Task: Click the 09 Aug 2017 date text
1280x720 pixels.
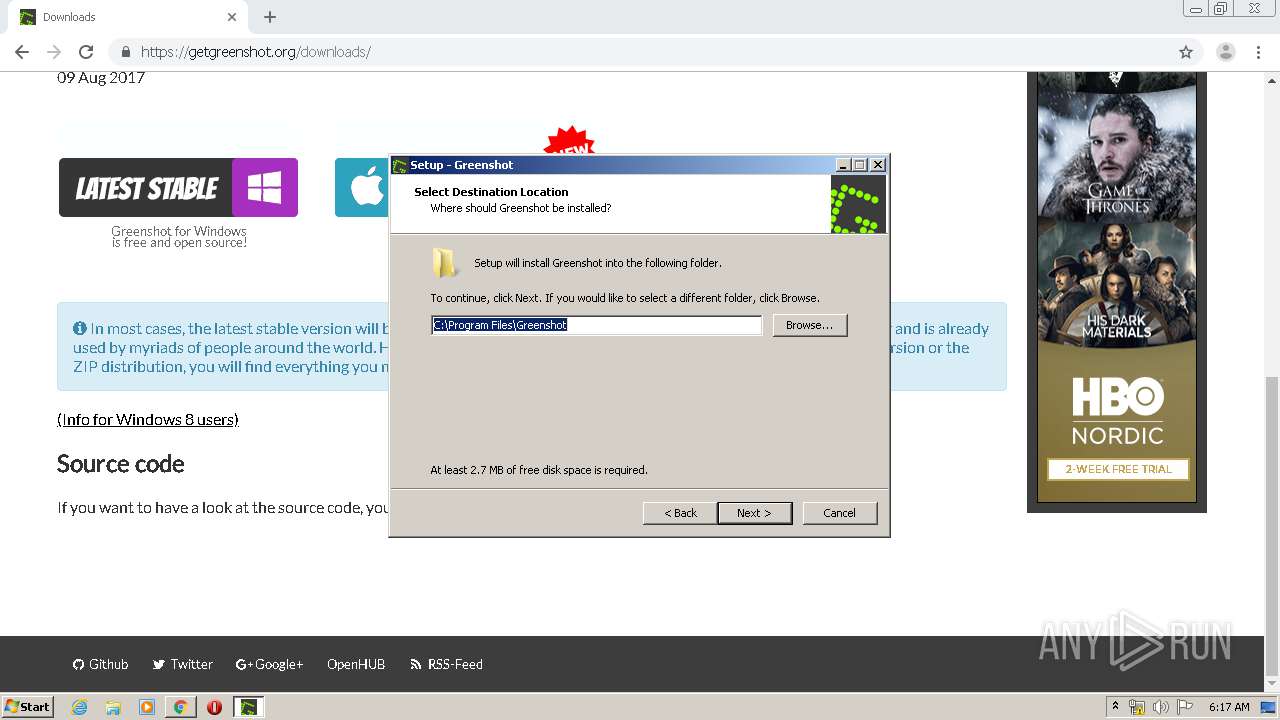Action: (101, 78)
